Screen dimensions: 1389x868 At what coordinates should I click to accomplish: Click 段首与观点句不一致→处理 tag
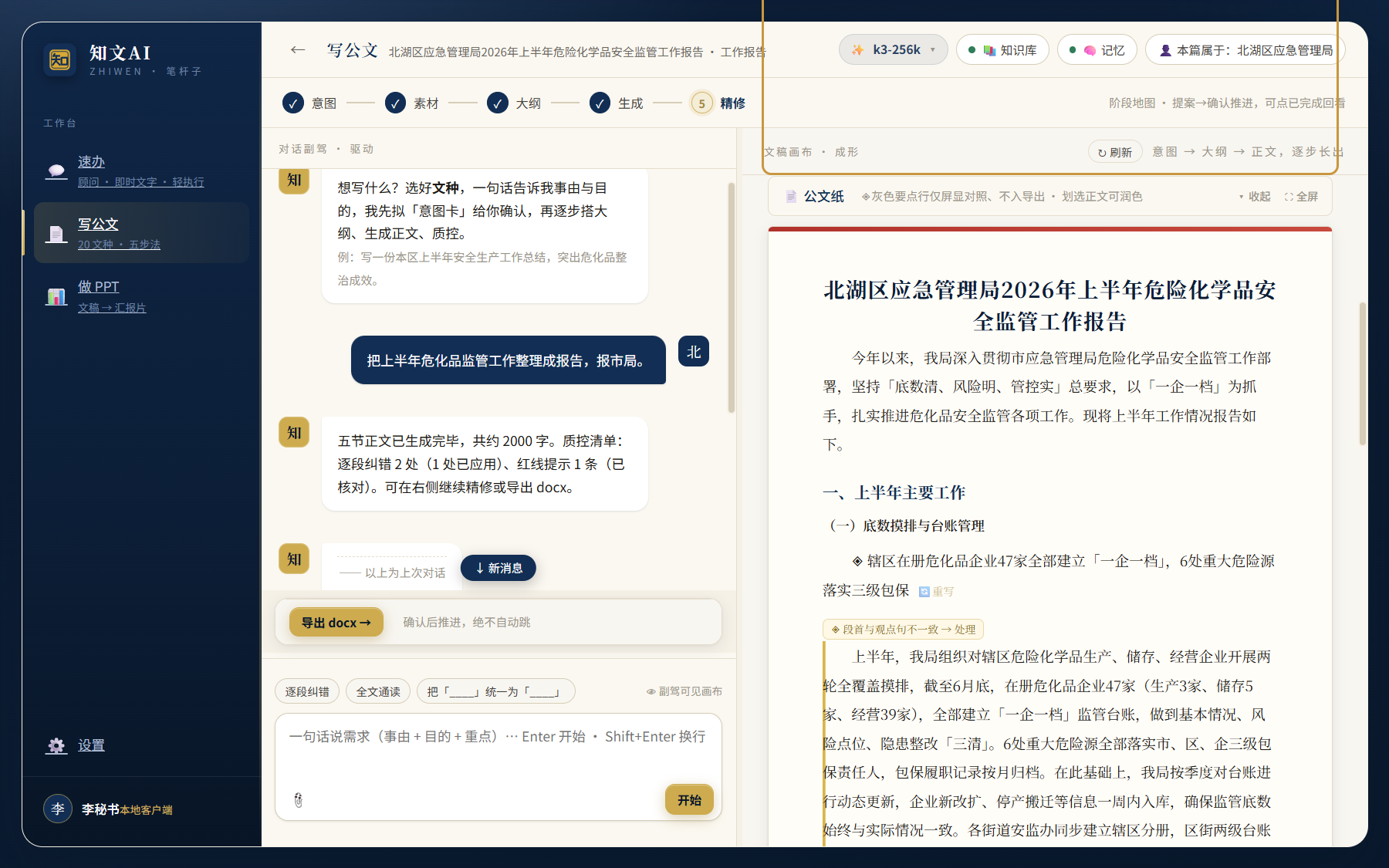(903, 630)
